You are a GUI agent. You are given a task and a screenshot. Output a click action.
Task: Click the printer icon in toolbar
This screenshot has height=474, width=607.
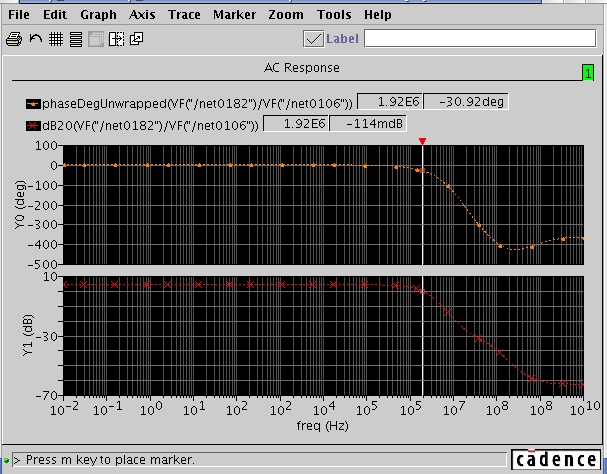pyautogui.click(x=14, y=39)
